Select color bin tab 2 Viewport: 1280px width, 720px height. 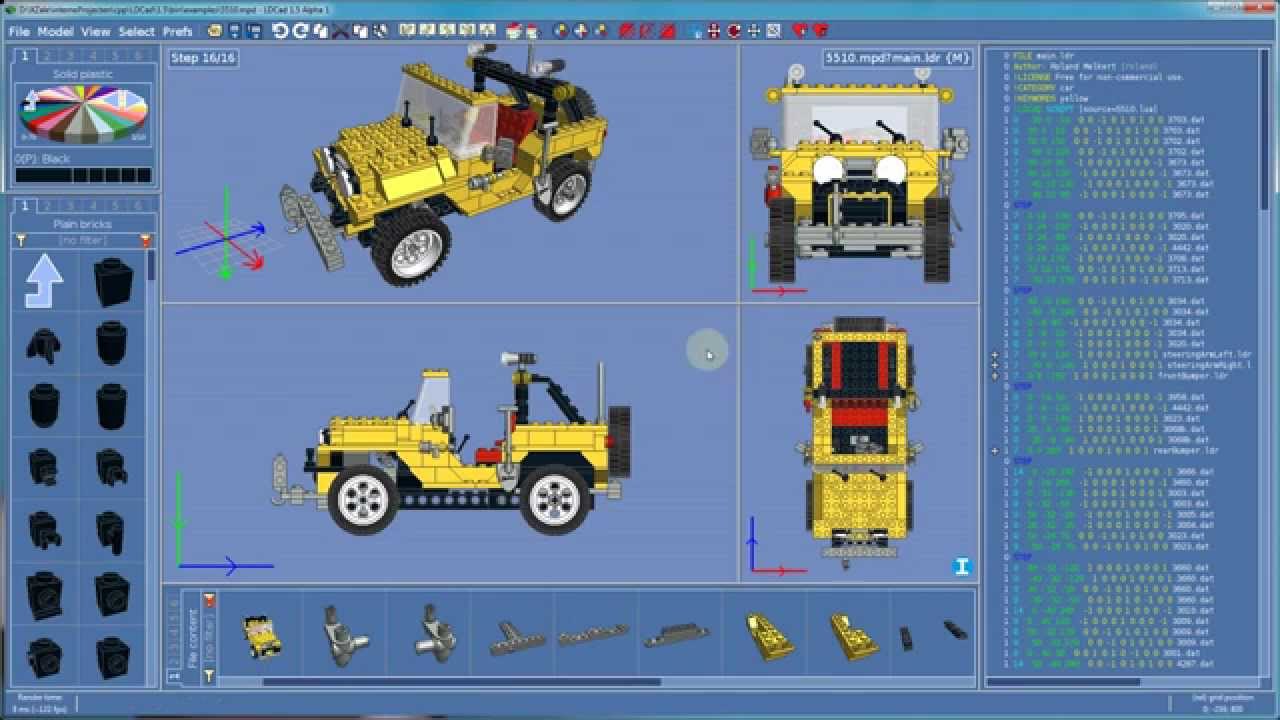[47, 56]
